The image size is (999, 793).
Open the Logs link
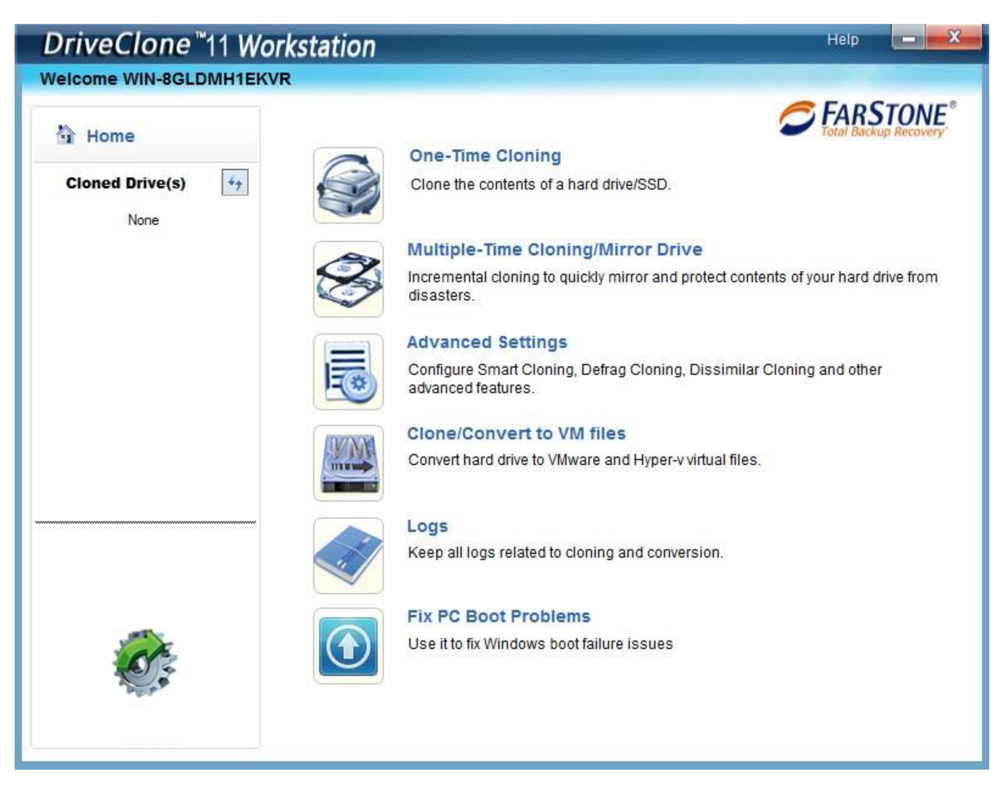428,527
